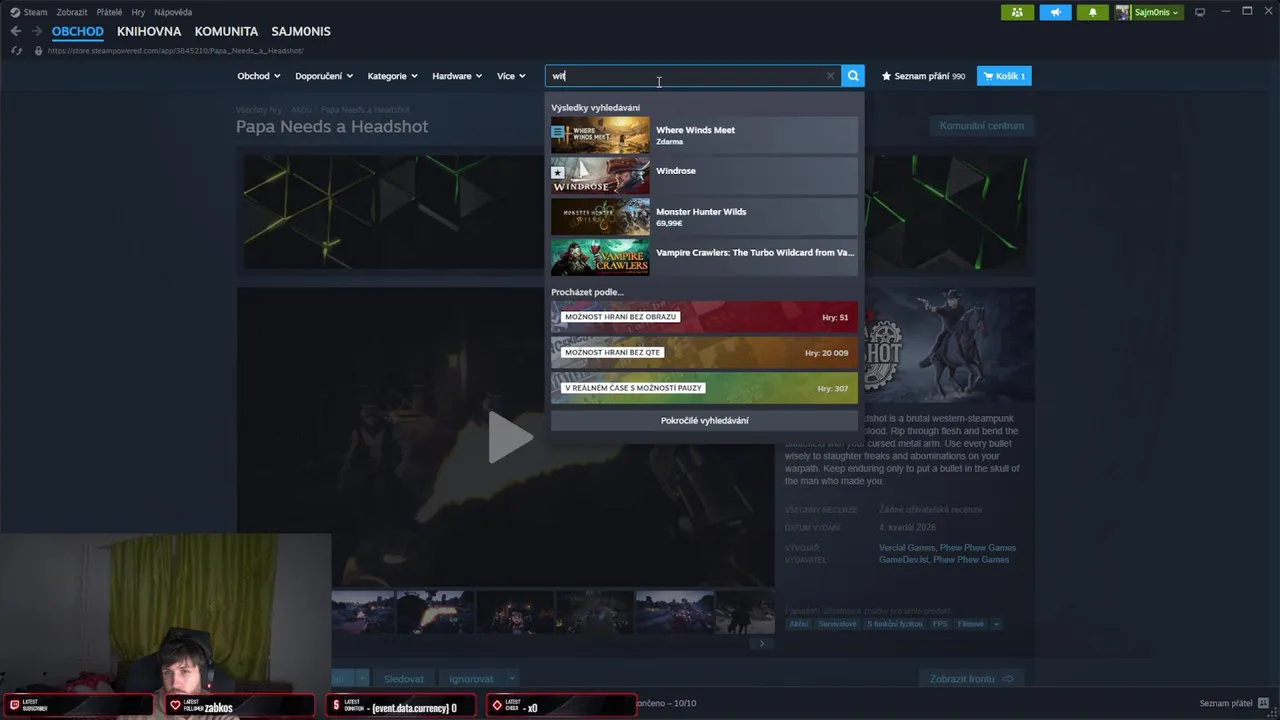Click the Sledovat follow button
This screenshot has height=720, width=1280.
click(404, 679)
